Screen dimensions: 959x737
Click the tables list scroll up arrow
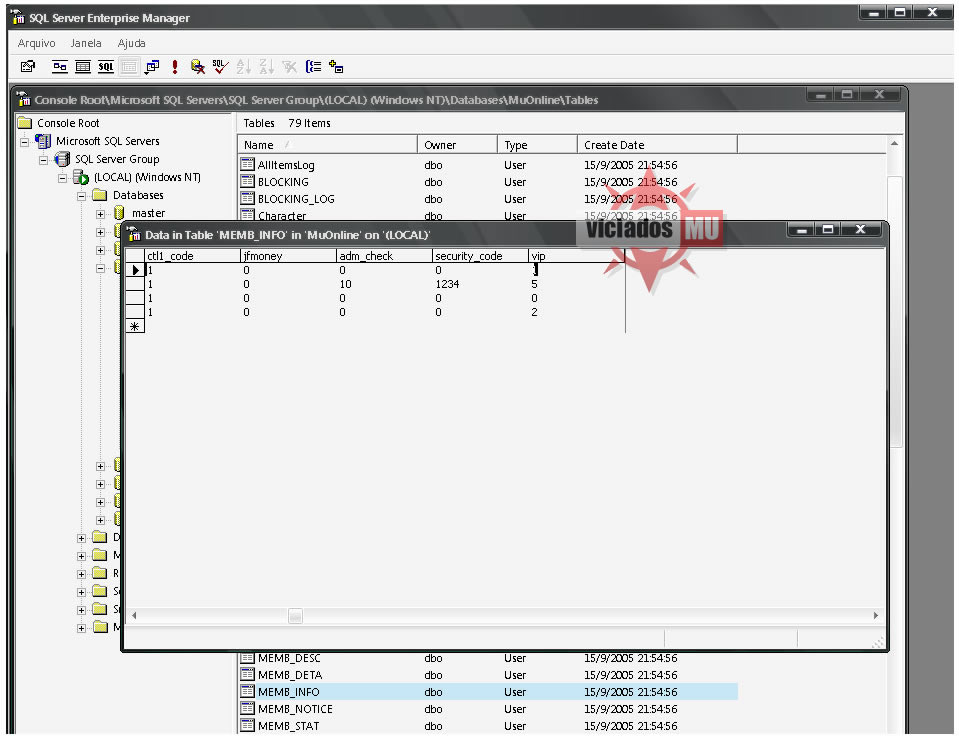[894, 144]
